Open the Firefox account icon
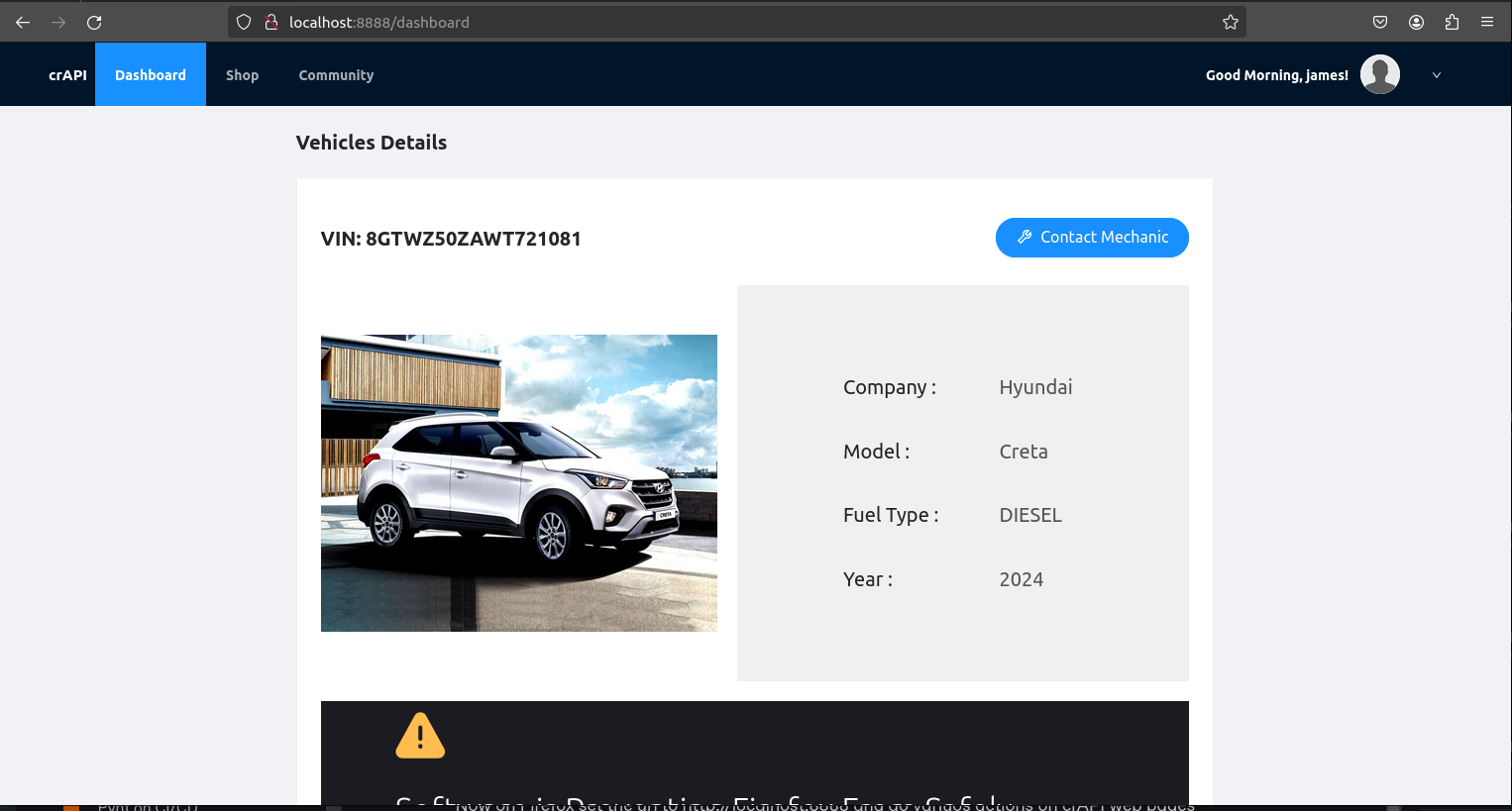Image resolution: width=1512 pixels, height=811 pixels. click(x=1416, y=22)
